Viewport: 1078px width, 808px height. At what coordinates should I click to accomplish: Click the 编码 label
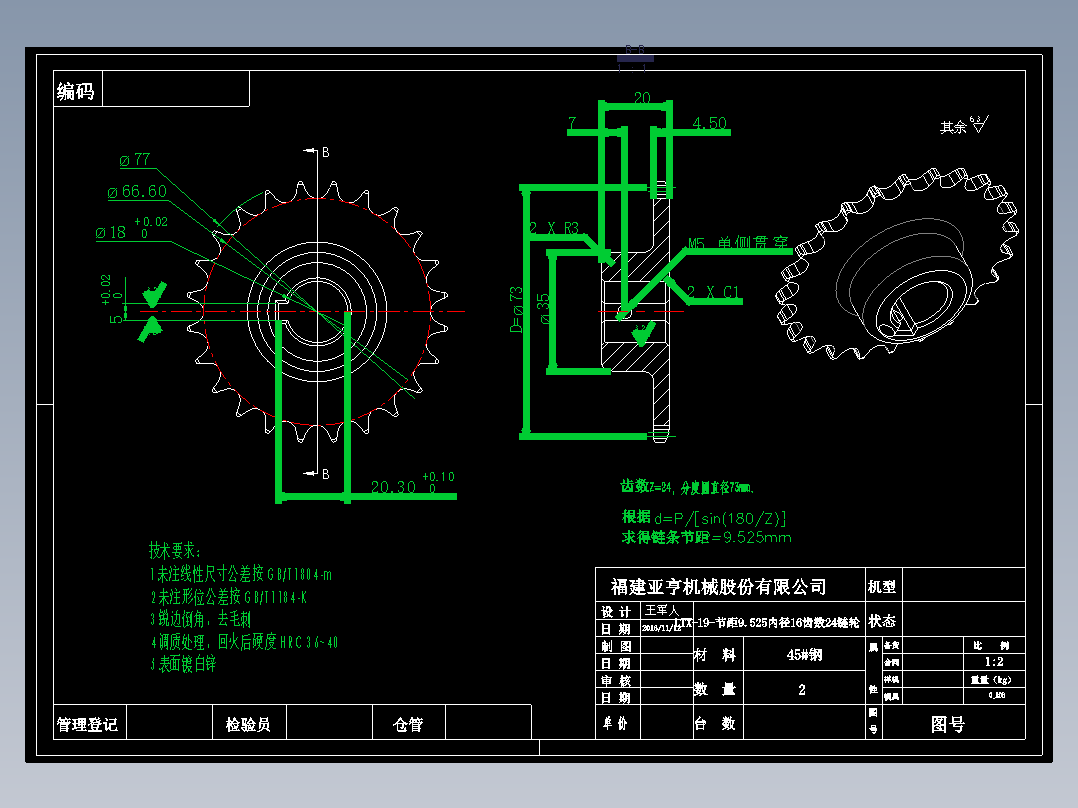click(76, 91)
